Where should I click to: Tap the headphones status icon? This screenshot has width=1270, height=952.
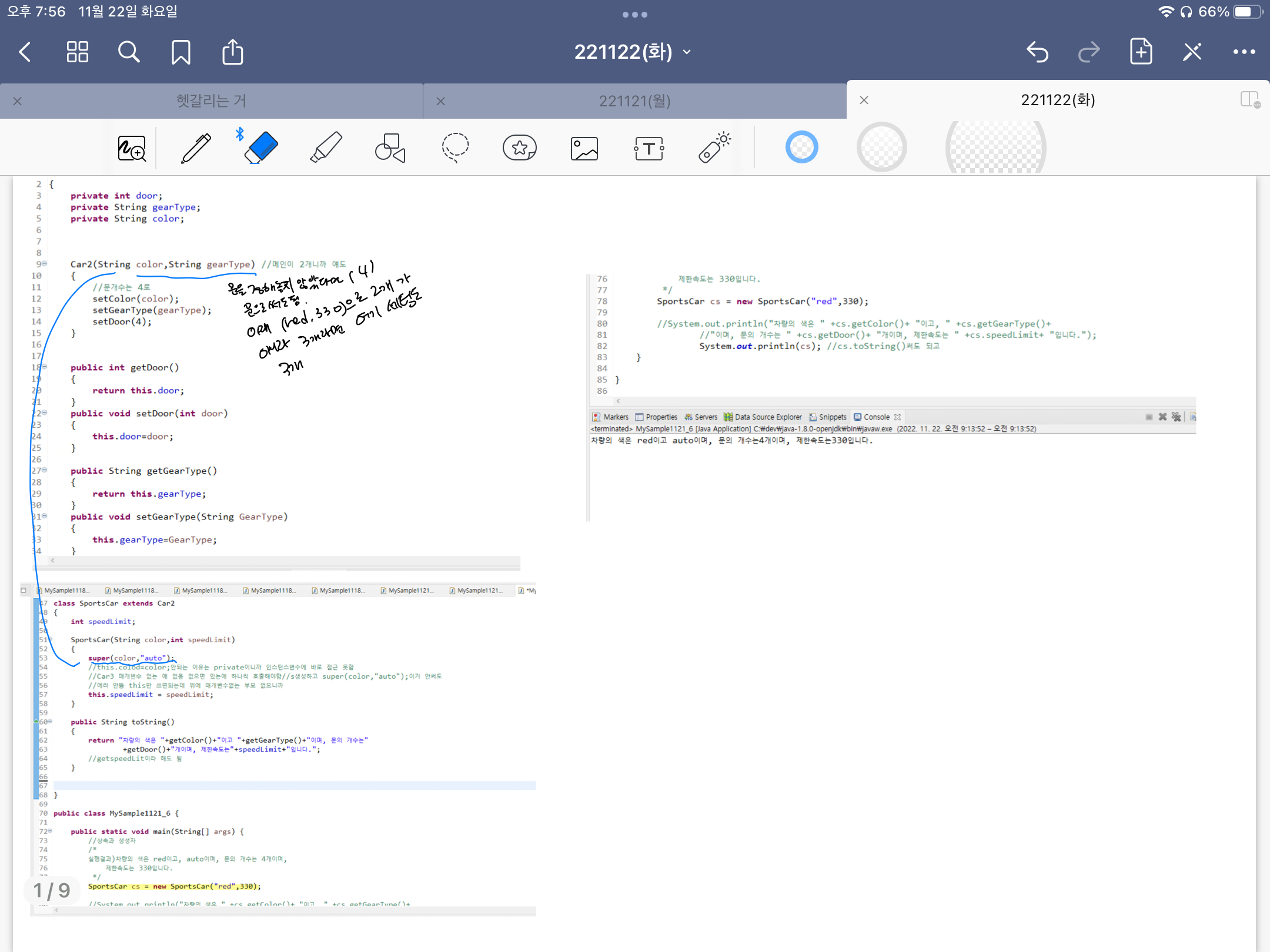tap(1187, 12)
